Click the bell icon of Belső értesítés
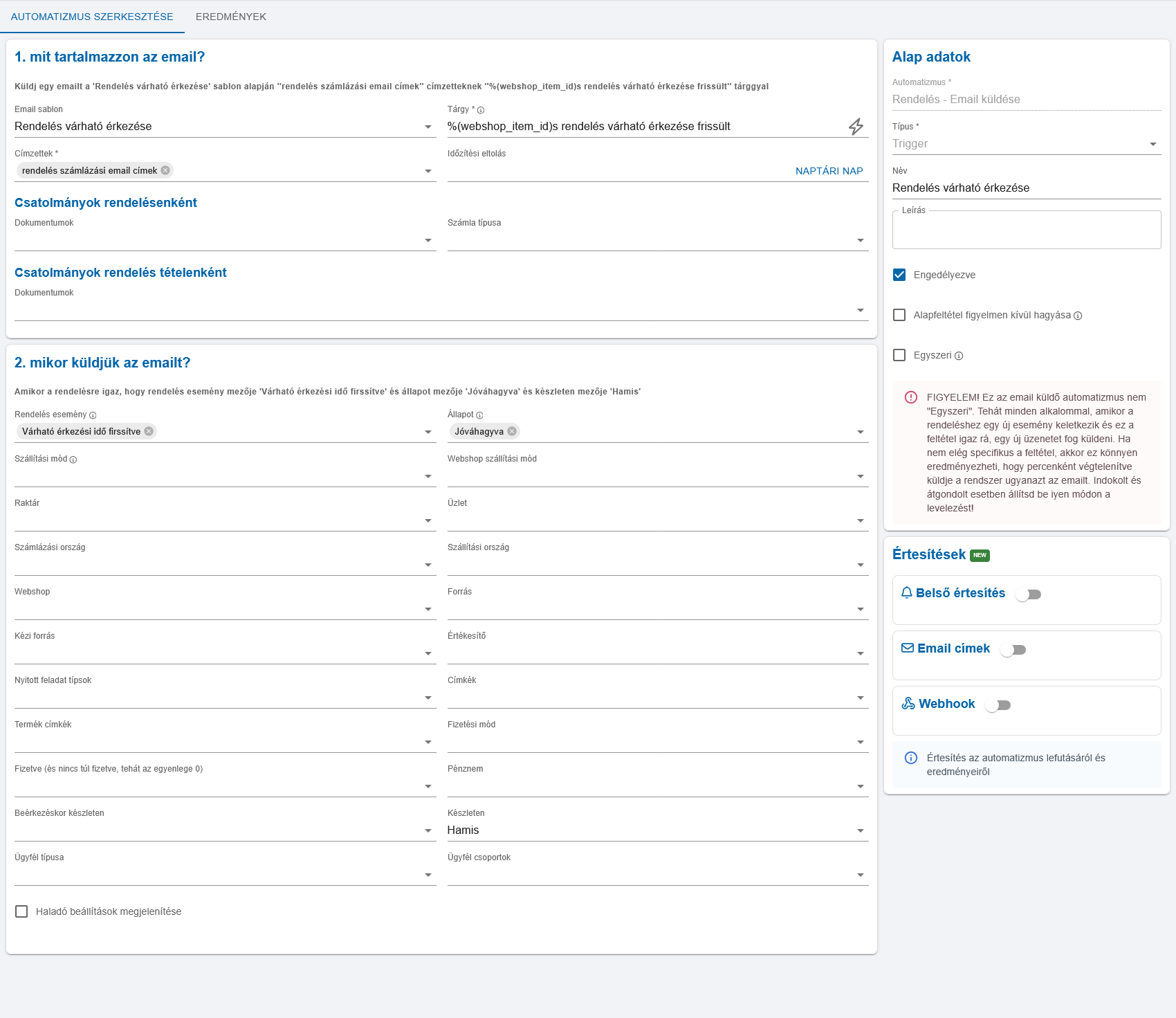1176x1018 pixels. pyautogui.click(x=907, y=593)
